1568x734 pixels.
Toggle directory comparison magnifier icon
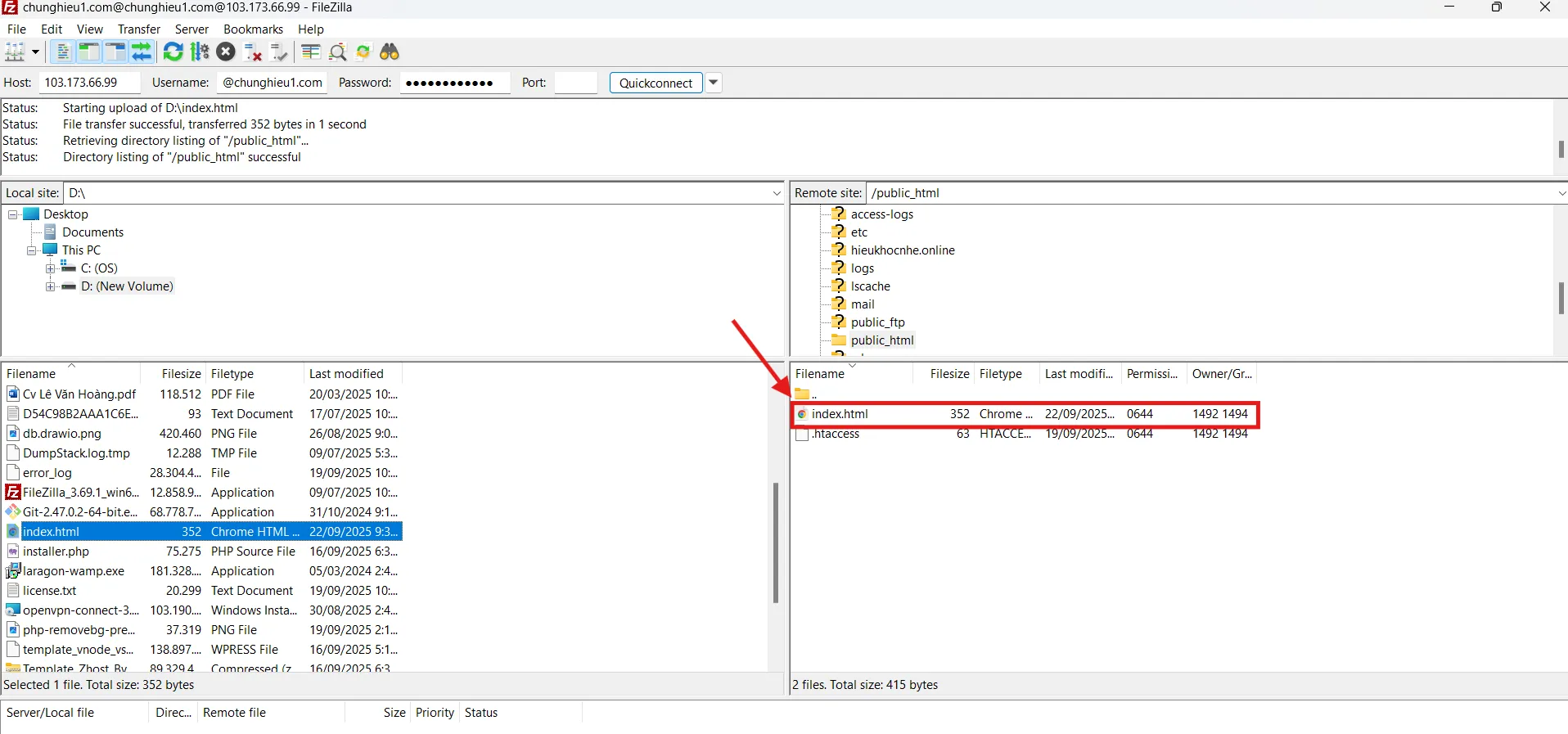pyautogui.click(x=337, y=52)
